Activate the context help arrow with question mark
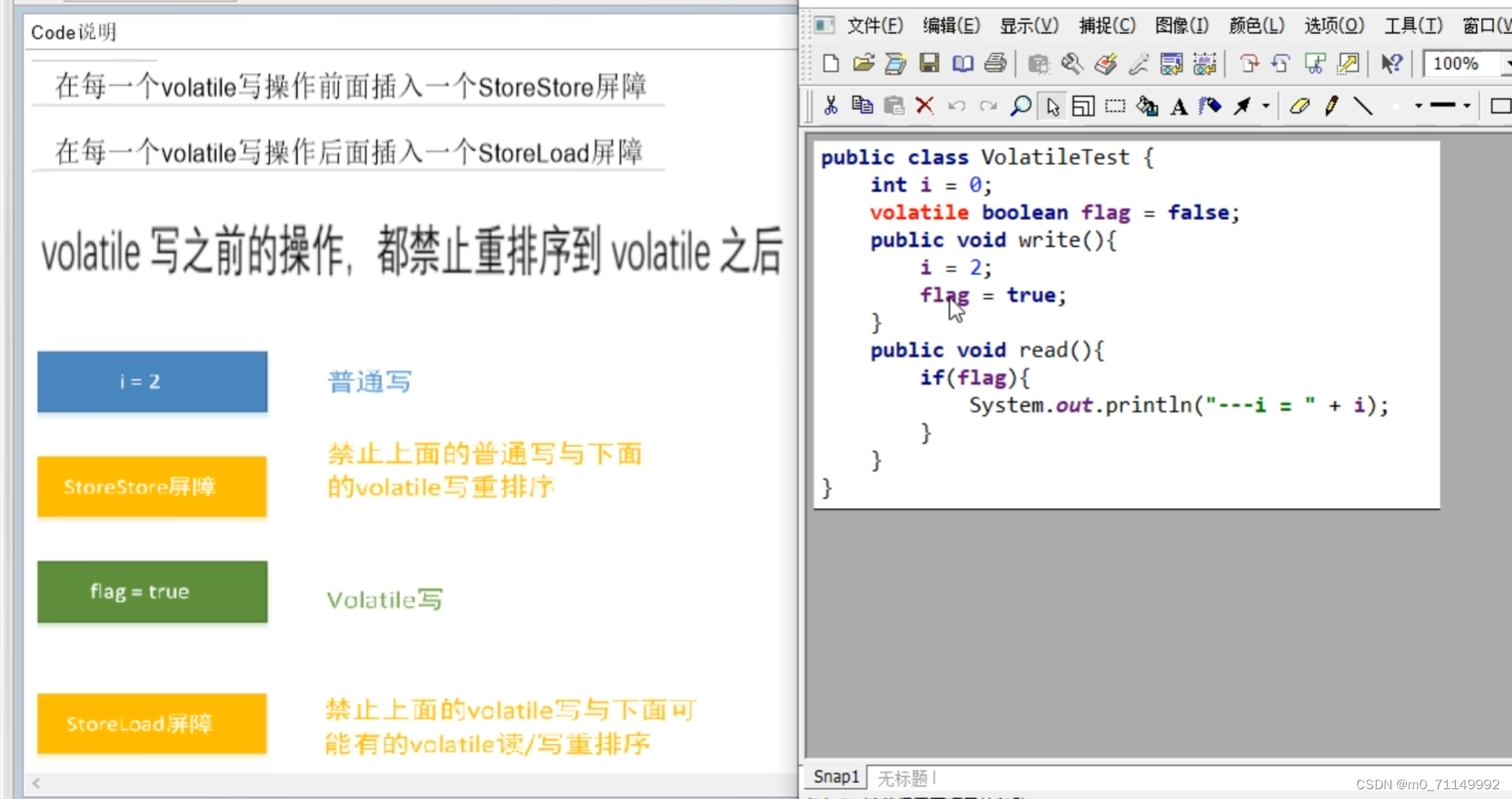 click(1391, 64)
